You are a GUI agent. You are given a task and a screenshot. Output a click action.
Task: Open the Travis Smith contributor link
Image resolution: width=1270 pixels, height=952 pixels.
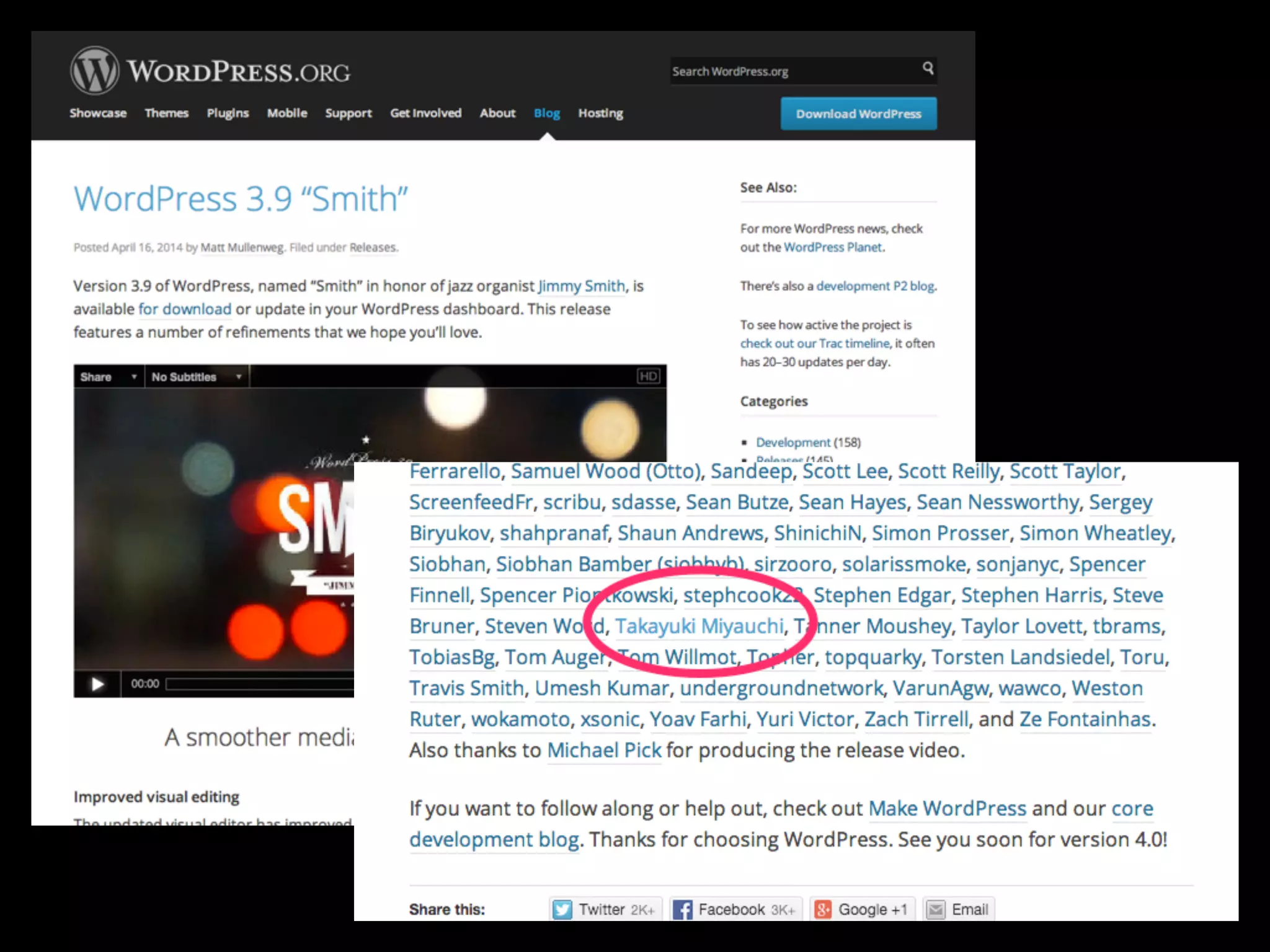tap(467, 688)
